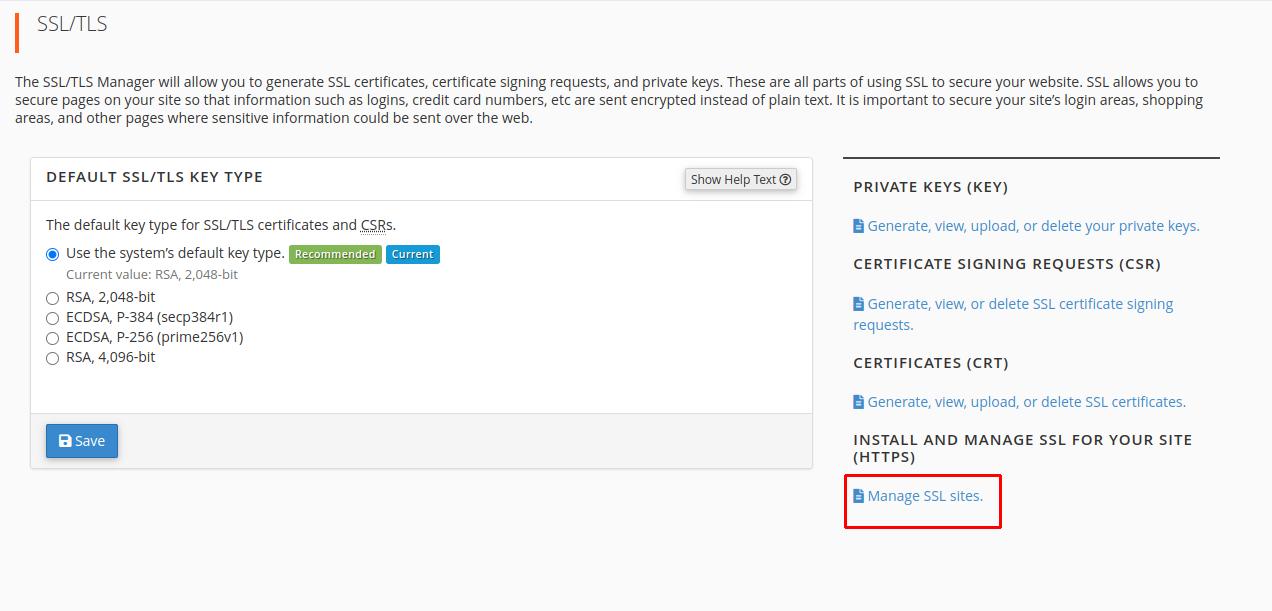The image size is (1272, 611).
Task: Click the Show Help Text button
Action: [740, 180]
